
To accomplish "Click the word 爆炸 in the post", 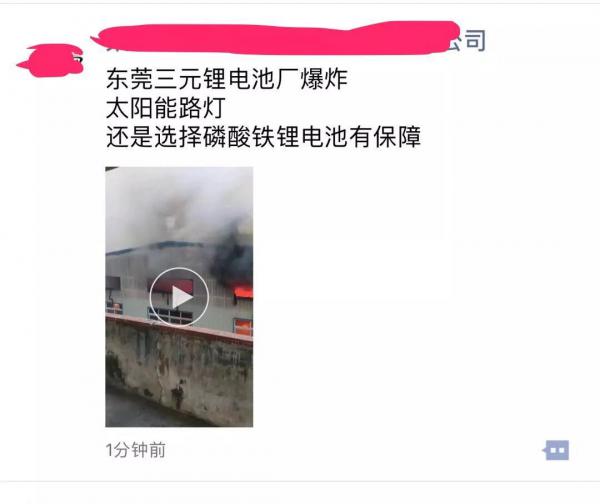I will pos(324,79).
